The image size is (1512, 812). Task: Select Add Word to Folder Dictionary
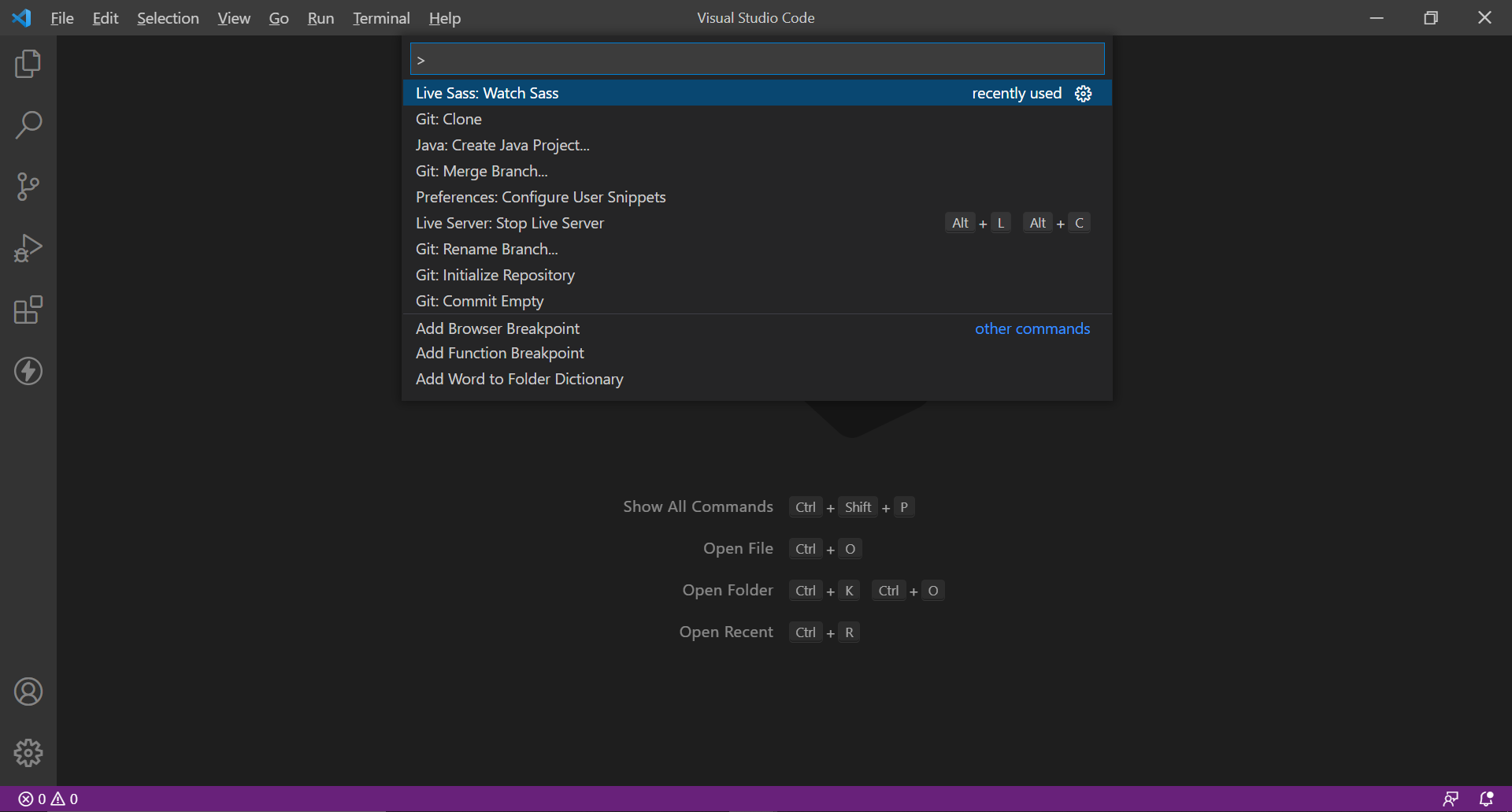(x=758, y=379)
